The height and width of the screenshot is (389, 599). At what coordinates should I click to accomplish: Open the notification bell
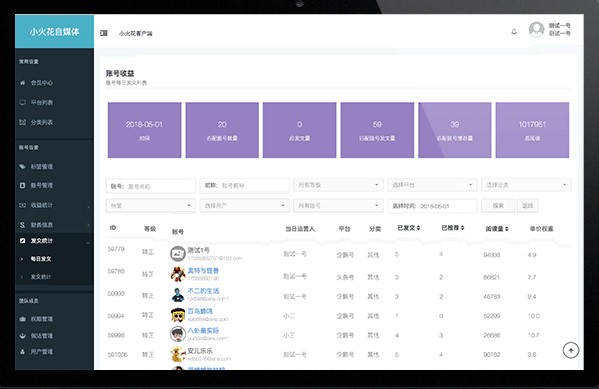[x=514, y=32]
